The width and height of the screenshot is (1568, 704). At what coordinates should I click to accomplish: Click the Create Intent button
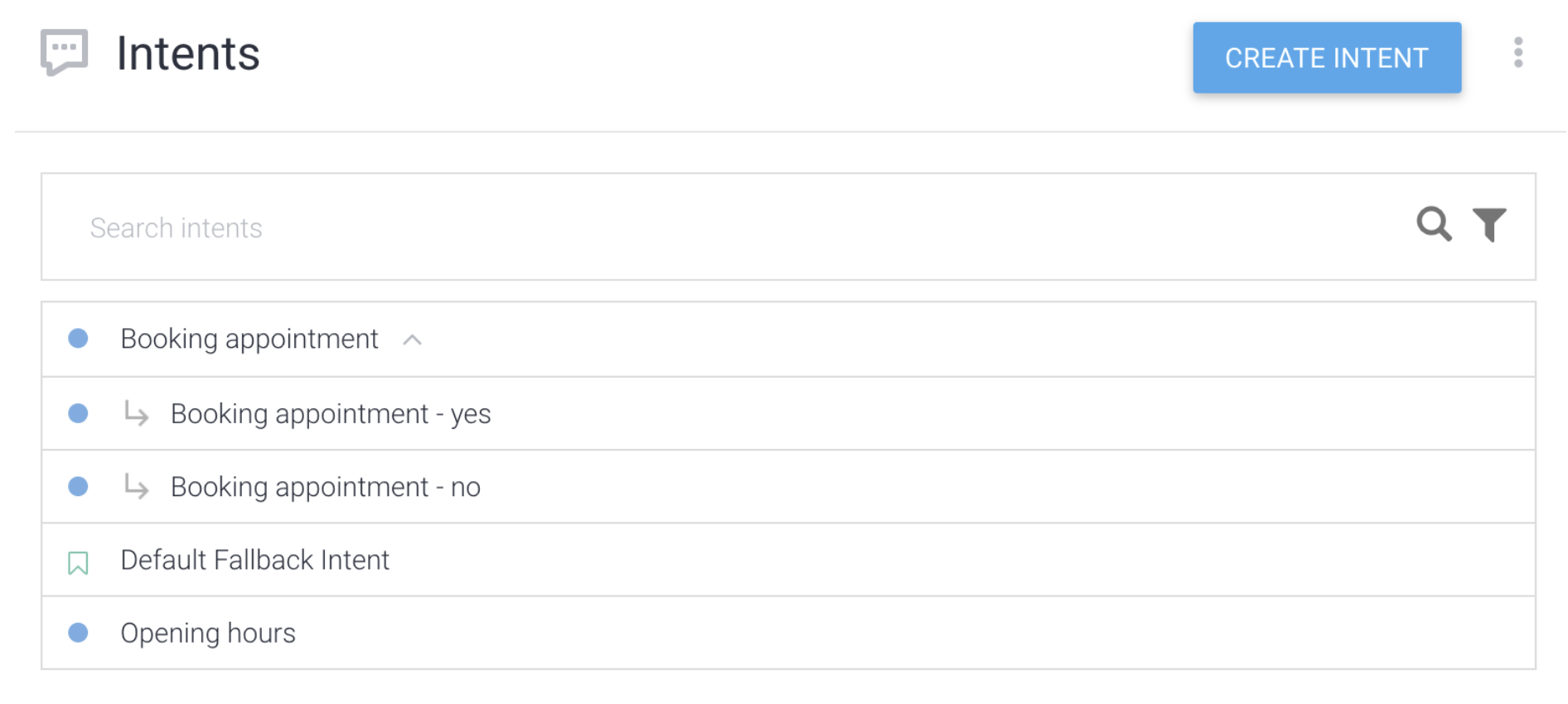click(1326, 57)
